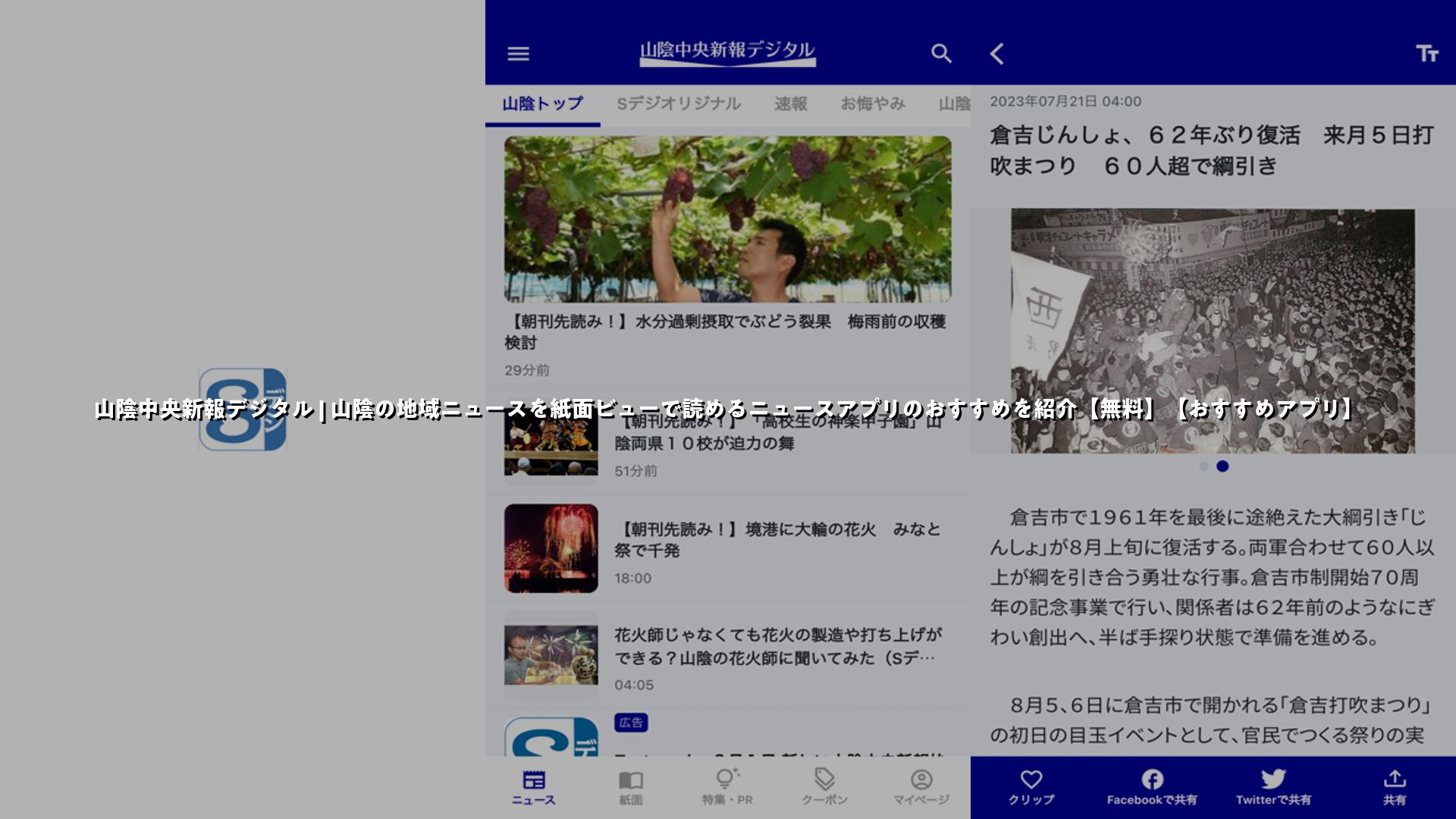The height and width of the screenshot is (819, 1456).
Task: Switch to 速報 tab
Action: 791,104
